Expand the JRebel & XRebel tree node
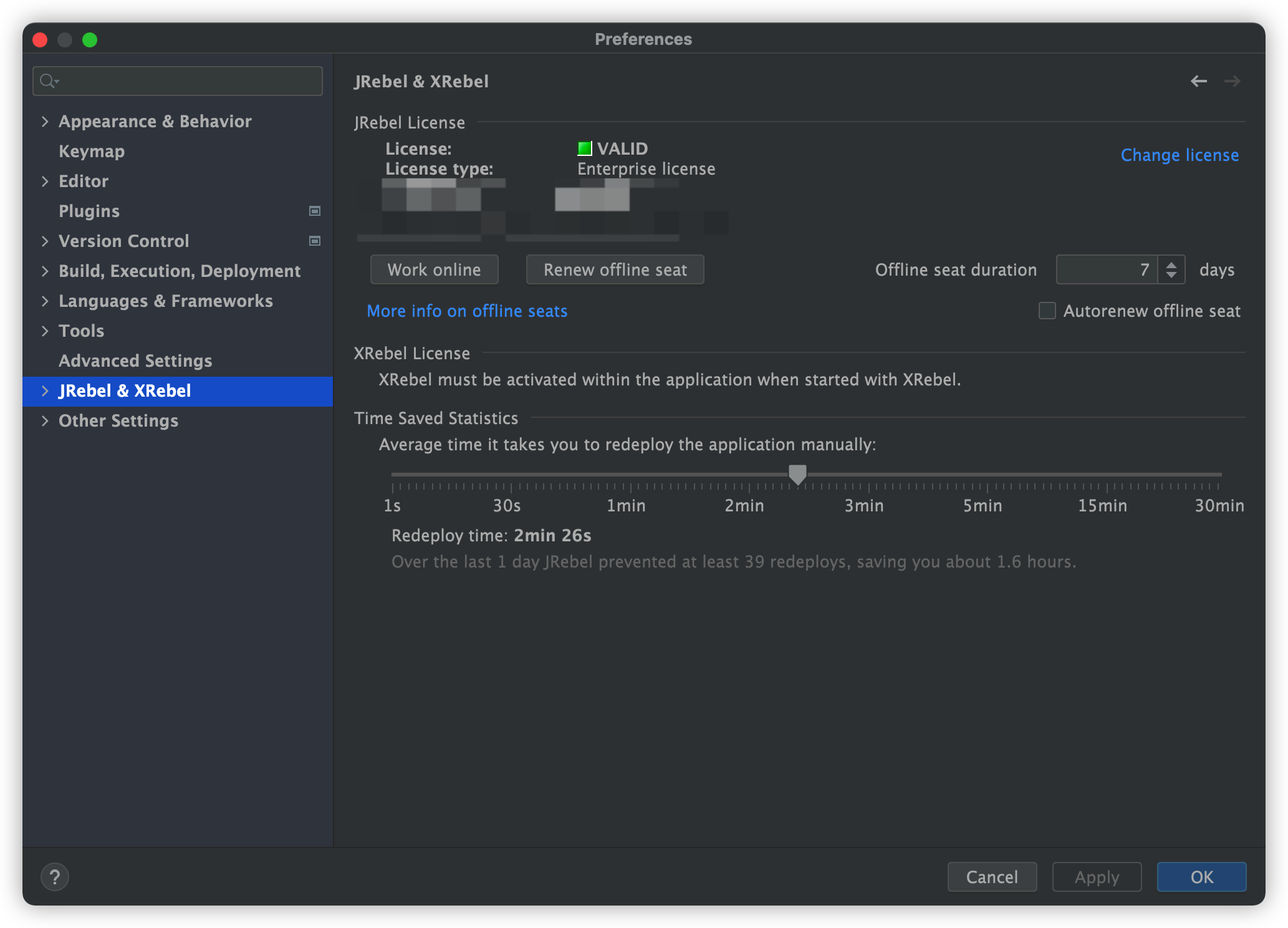1288x928 pixels. [45, 390]
